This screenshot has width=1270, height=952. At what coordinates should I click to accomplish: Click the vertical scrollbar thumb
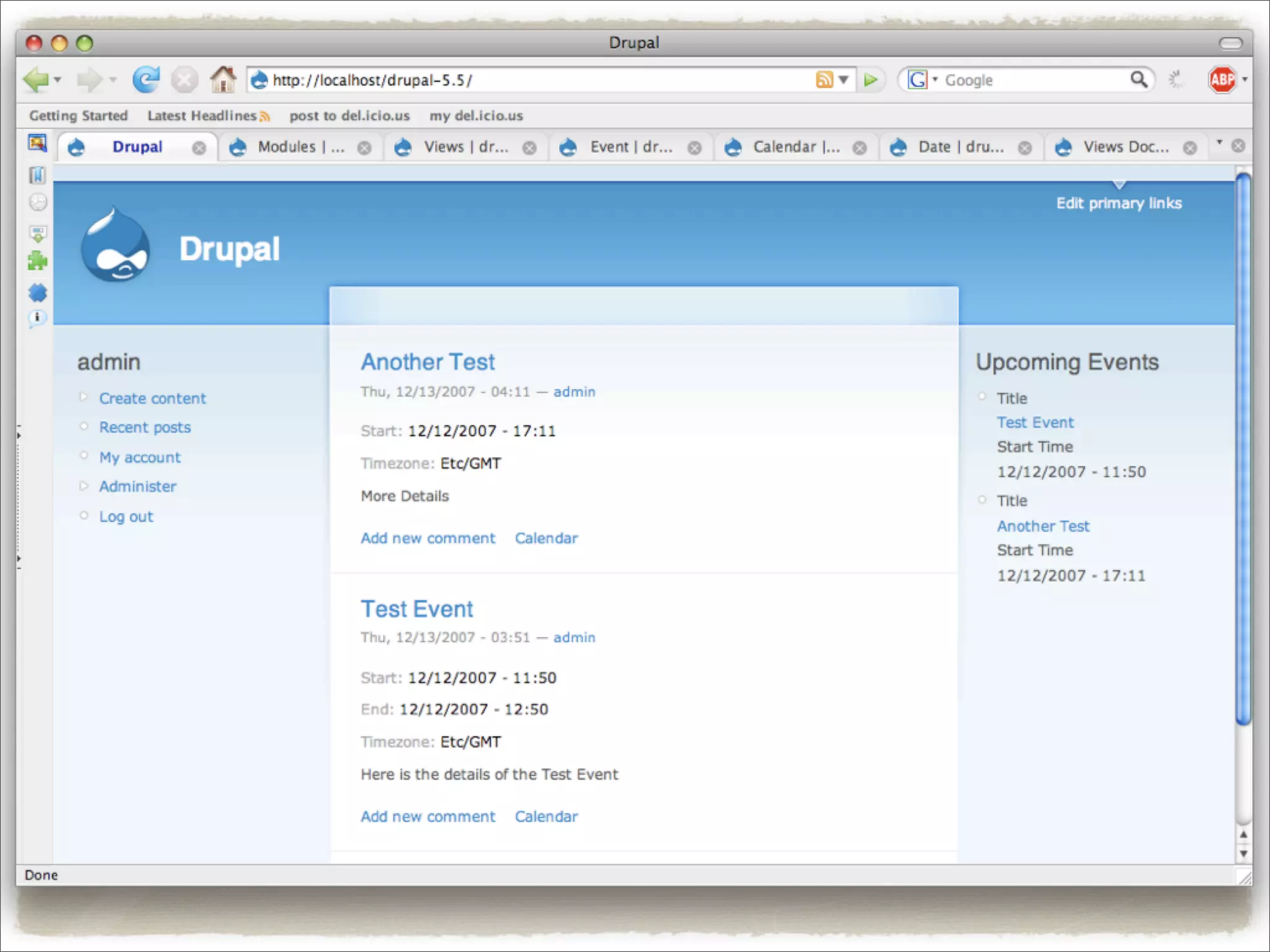(x=1243, y=448)
